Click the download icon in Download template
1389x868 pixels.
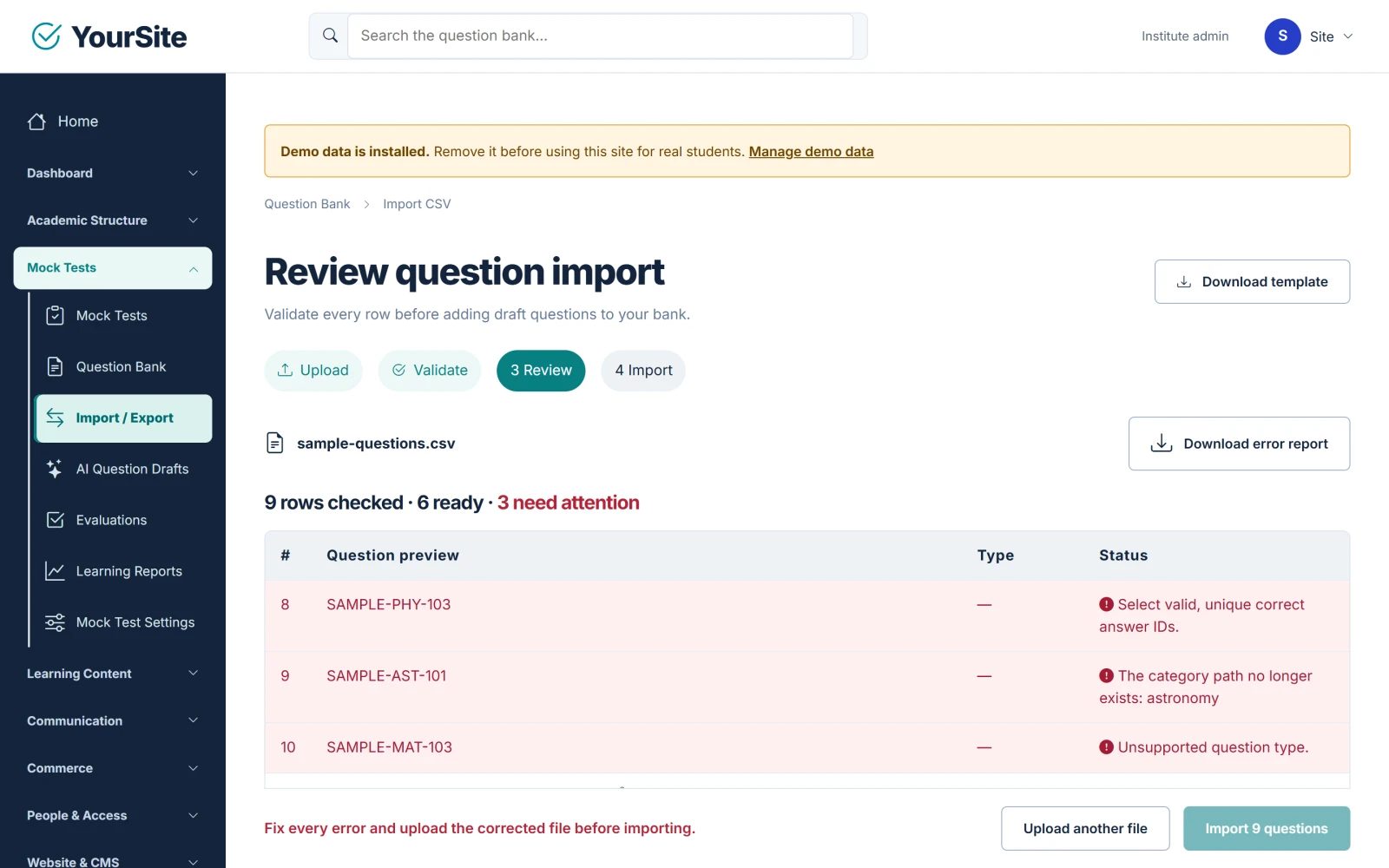coord(1183,281)
